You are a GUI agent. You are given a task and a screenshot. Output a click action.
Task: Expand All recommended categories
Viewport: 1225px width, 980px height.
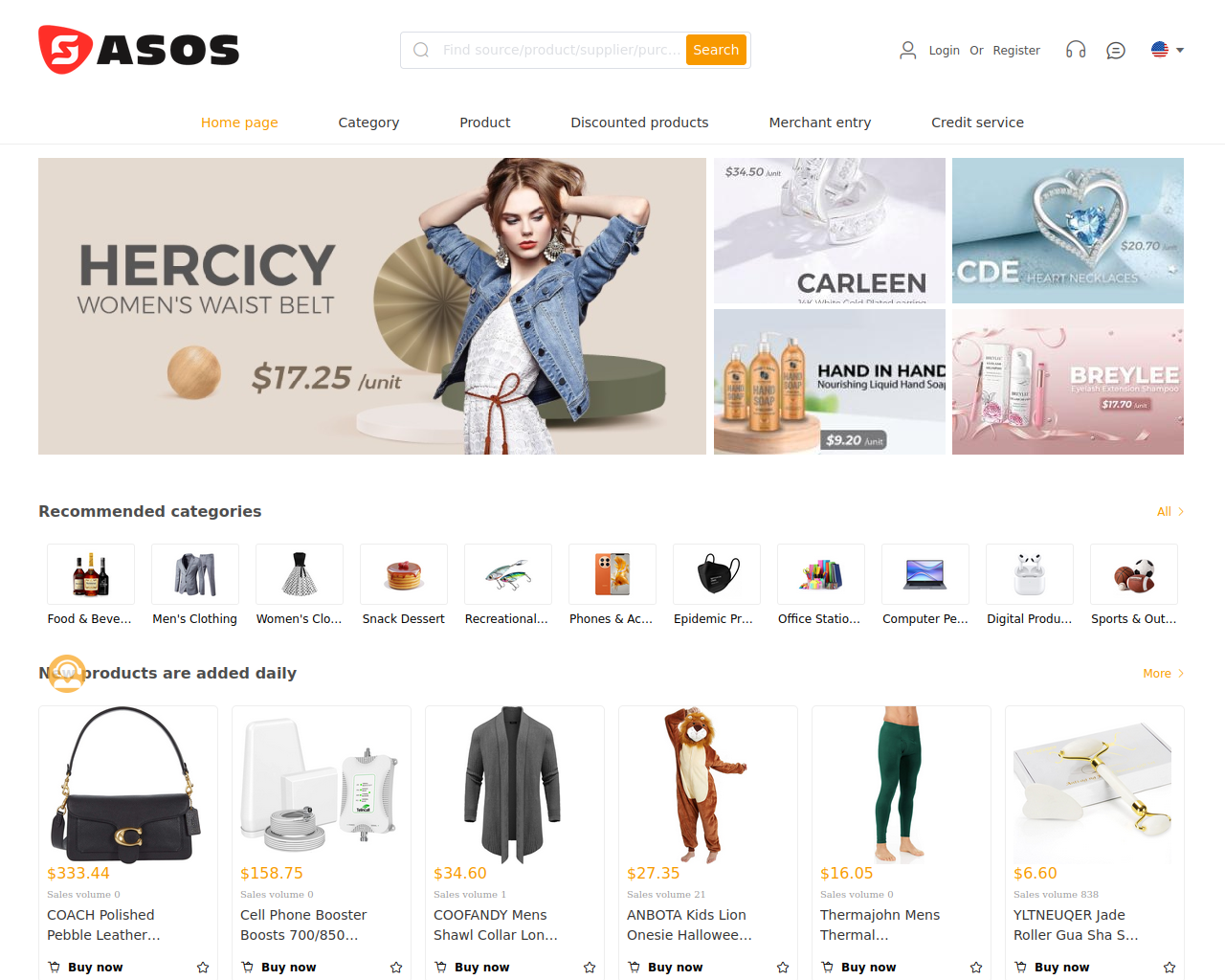pyautogui.click(x=1170, y=512)
